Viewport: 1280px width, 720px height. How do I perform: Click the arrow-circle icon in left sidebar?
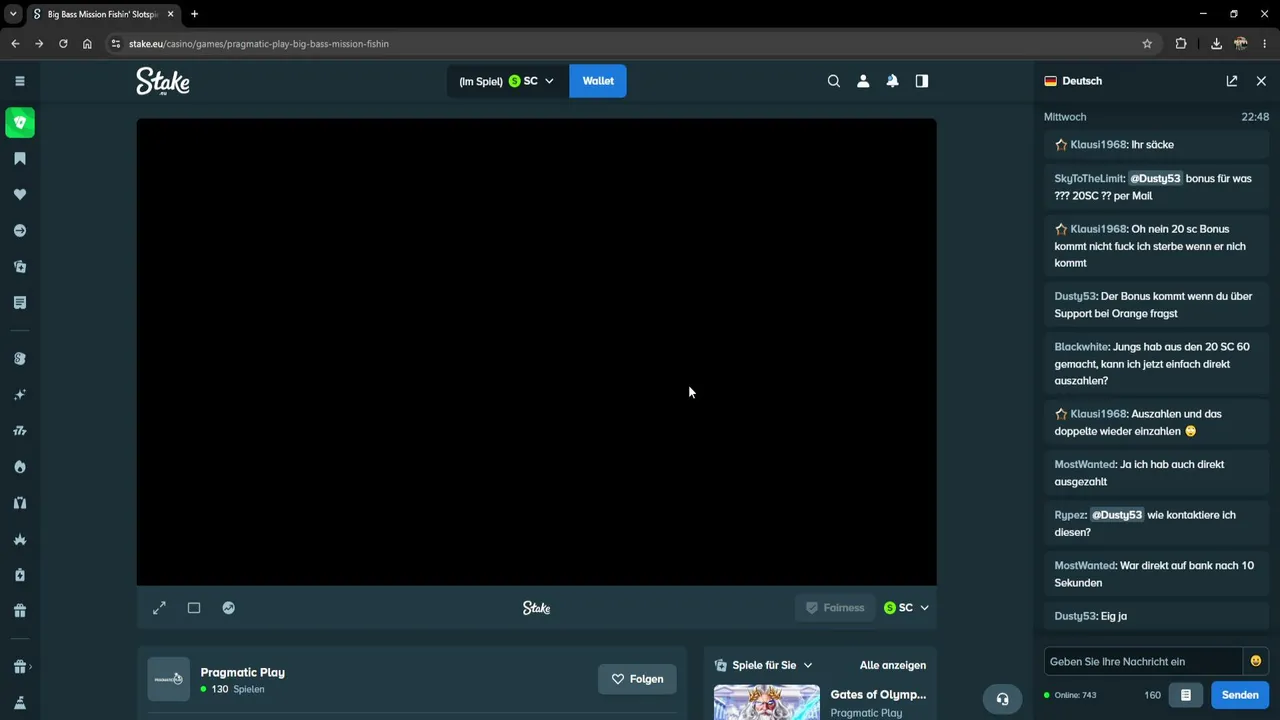[19, 231]
